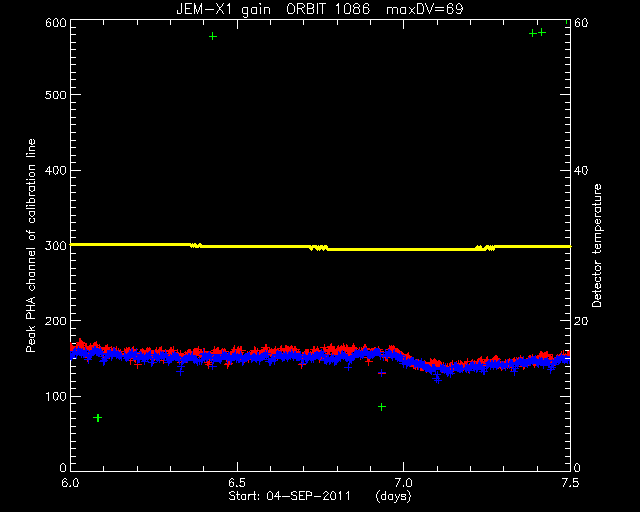Click the pair of green plus markers top right
Screen dimensions: 640x512
coord(537,33)
